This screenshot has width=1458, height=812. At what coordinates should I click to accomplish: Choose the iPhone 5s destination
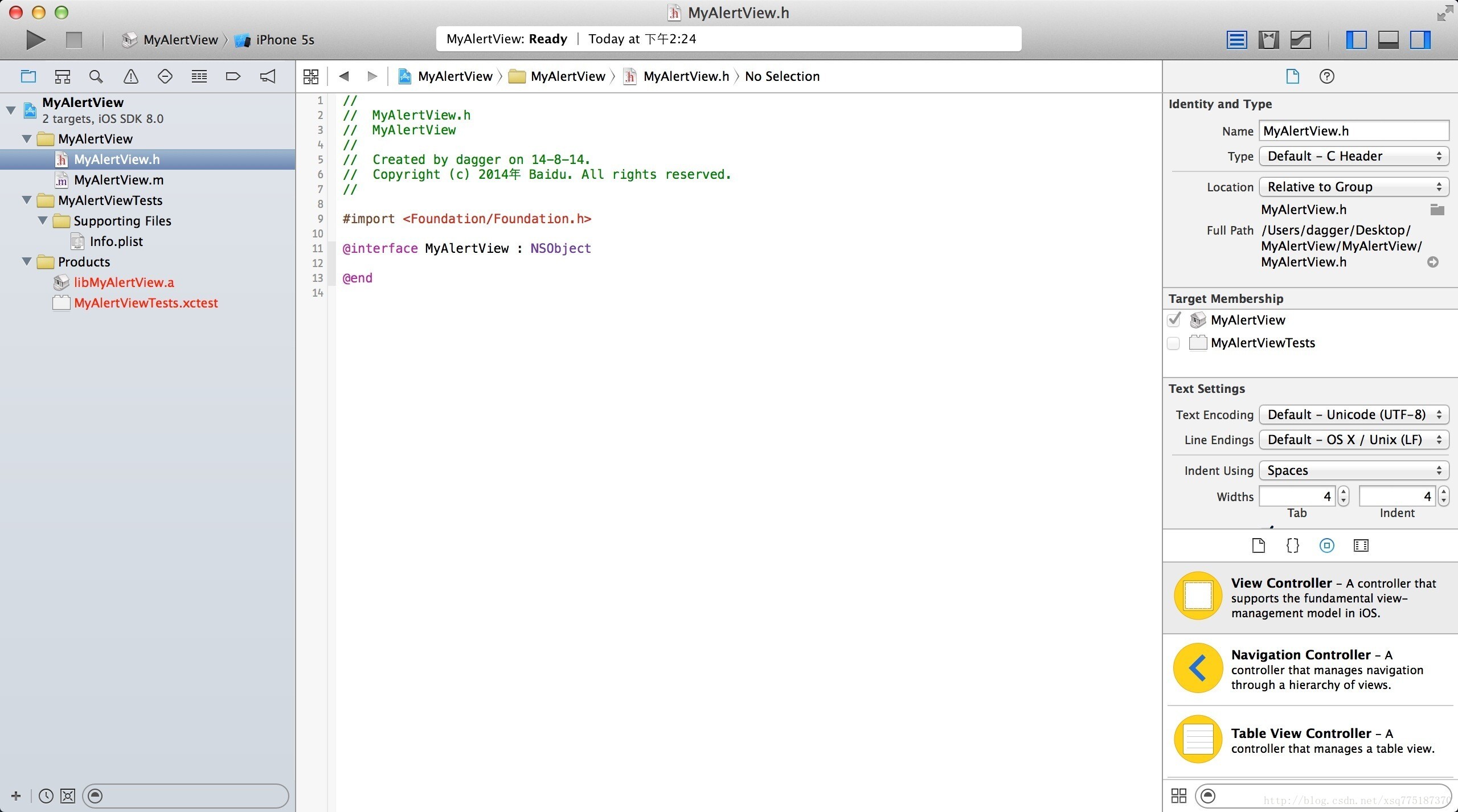[275, 39]
